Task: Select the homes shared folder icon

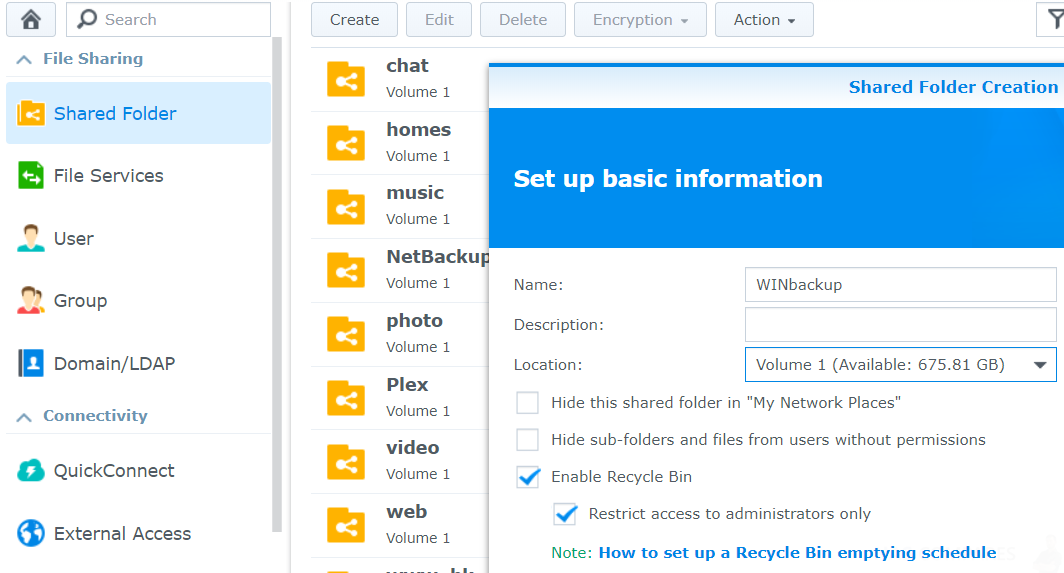Action: 346,143
